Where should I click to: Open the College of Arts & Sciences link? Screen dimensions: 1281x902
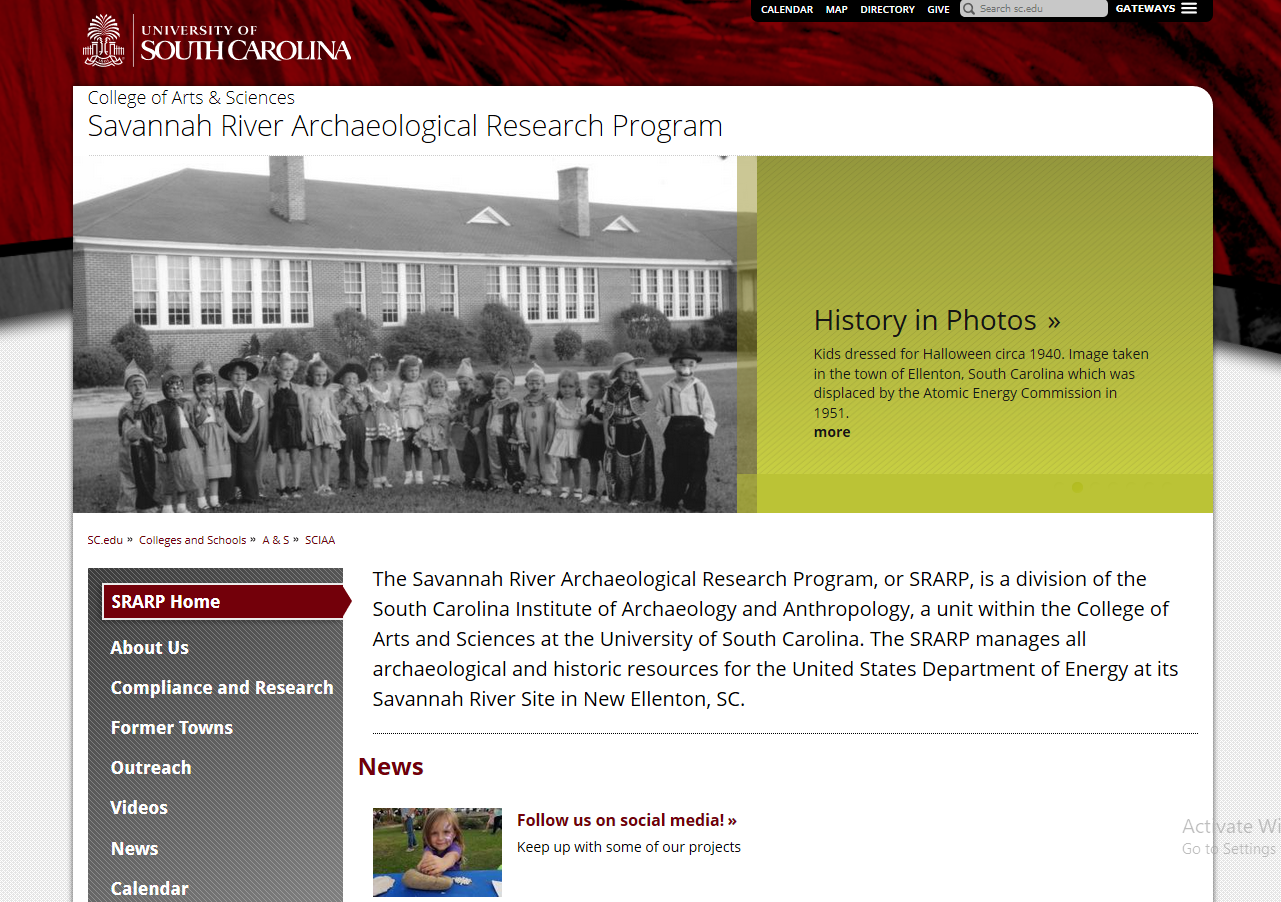[x=191, y=97]
